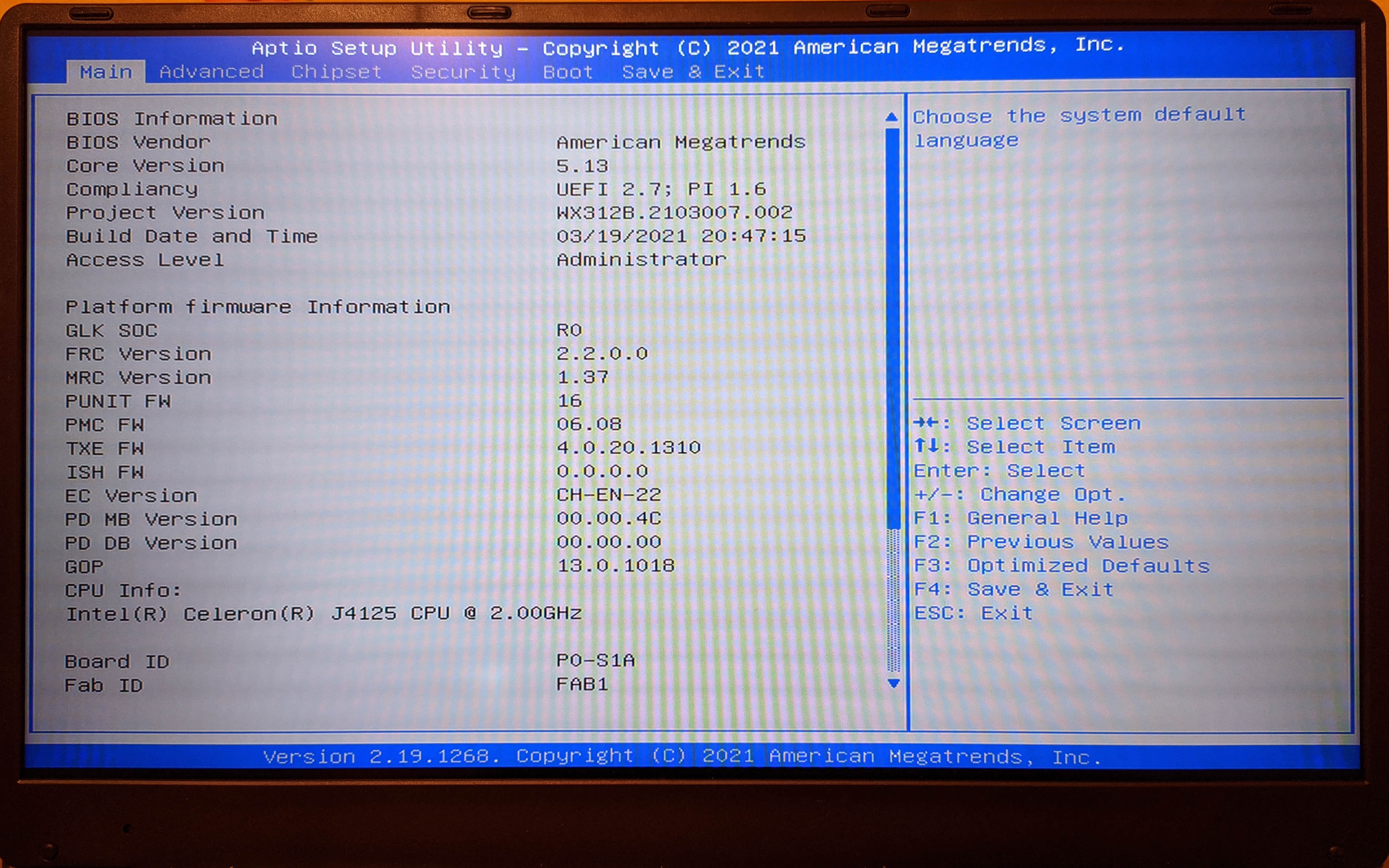
Task: Select Fab ID value 'FAB1'
Action: point(582,684)
